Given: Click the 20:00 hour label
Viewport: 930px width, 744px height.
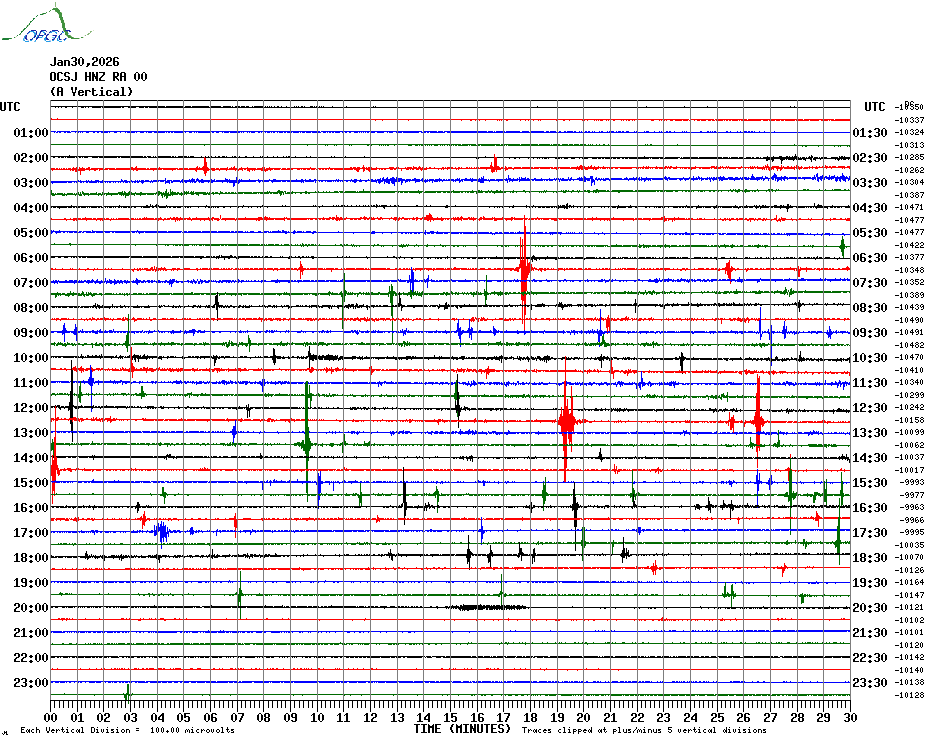Looking at the screenshot, I should pyautogui.click(x=31, y=608).
